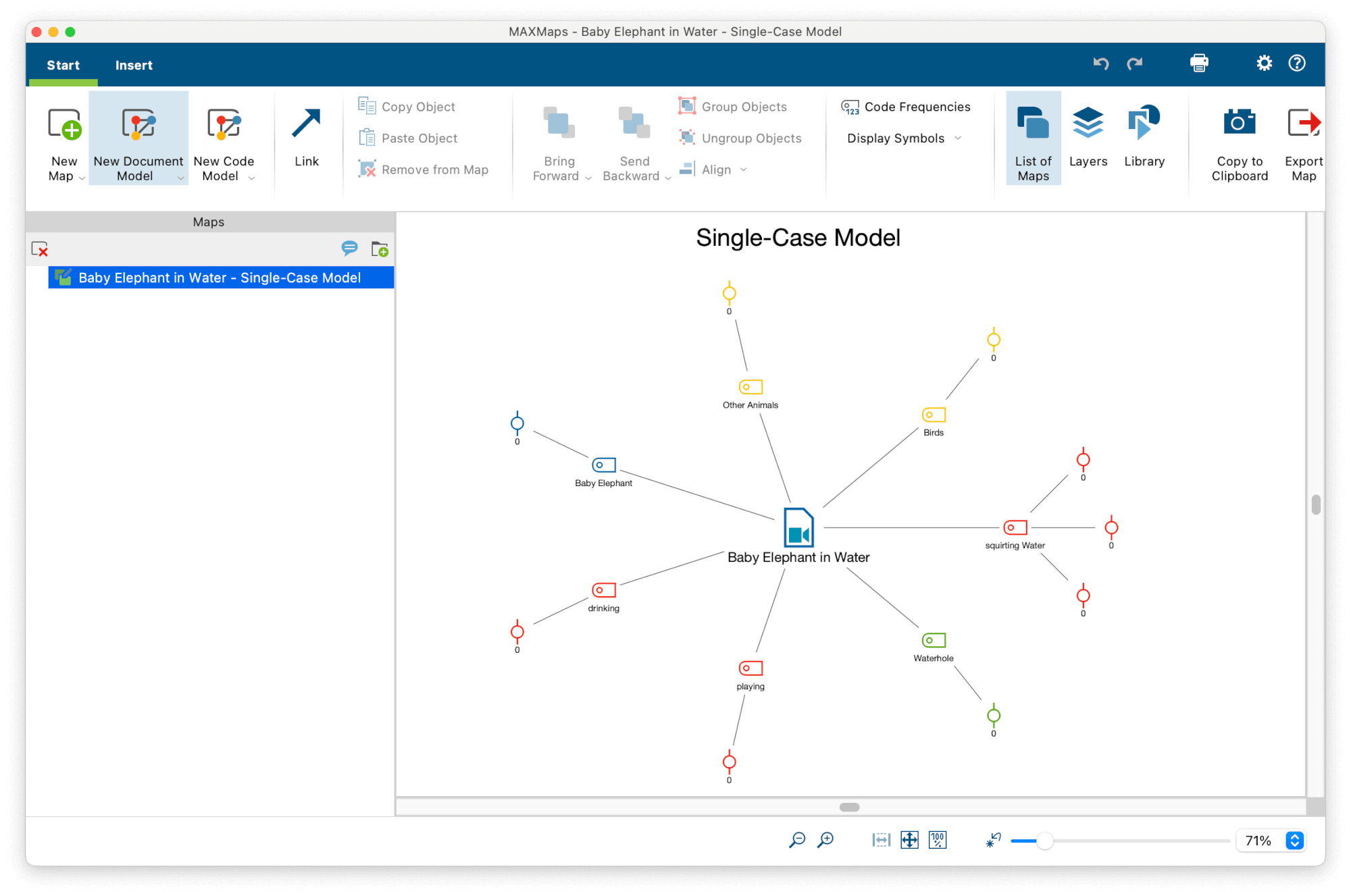Click the delete map icon in Maps panel
The width and height of the screenshot is (1351, 896).
coord(40,250)
